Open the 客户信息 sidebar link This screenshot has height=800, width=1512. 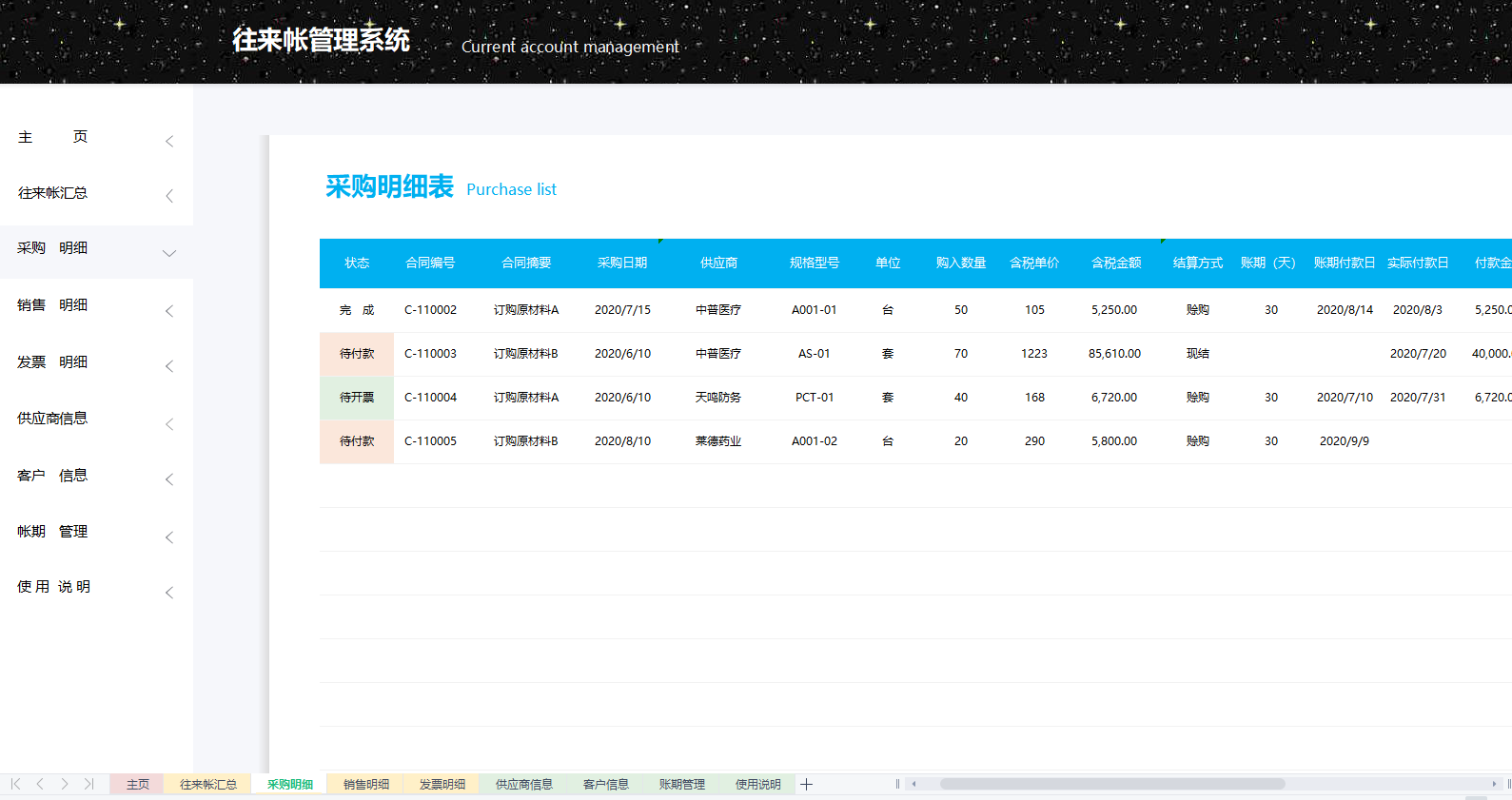click(x=53, y=476)
